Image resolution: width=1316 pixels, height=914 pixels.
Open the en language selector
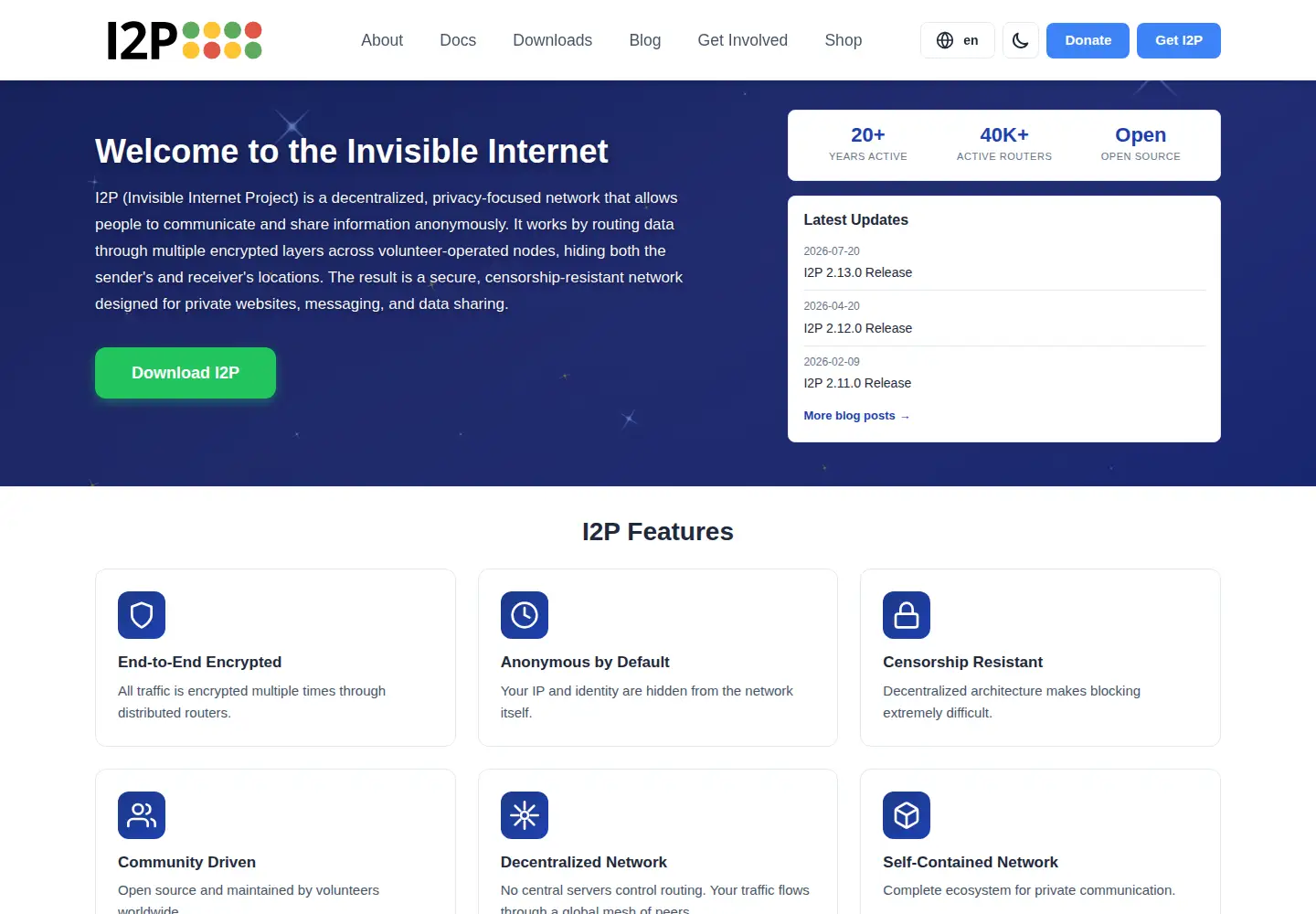pyautogui.click(x=958, y=40)
